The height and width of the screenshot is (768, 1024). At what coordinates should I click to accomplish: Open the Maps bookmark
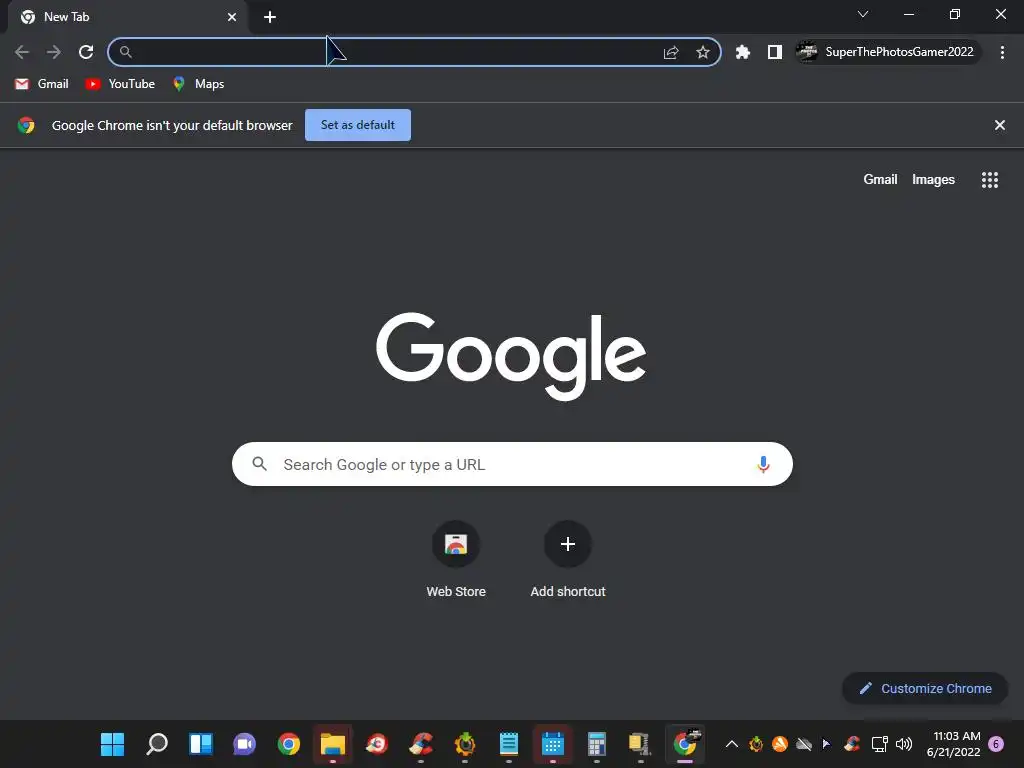[199, 84]
